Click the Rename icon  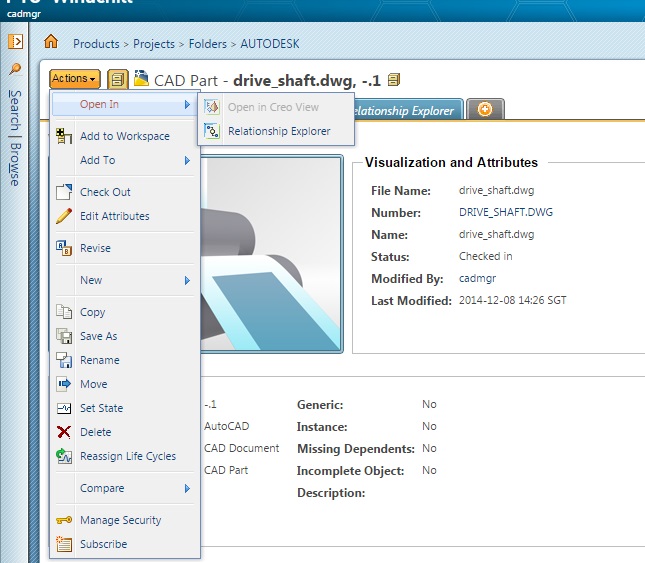click(64, 360)
